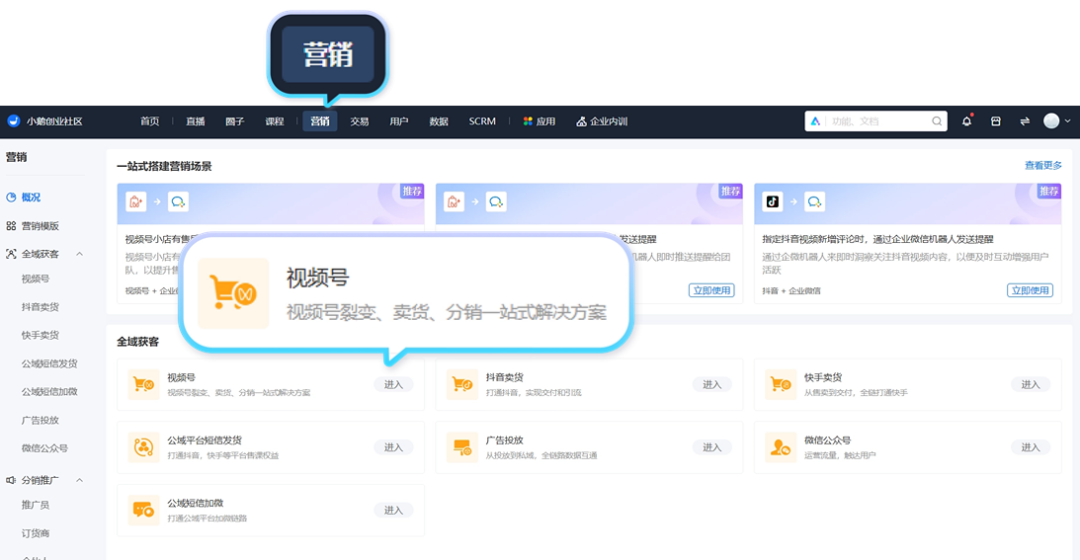Screen dimensions: 1080x560
Task: Click the 小鹅创业社区 logo icon
Action: click(x=13, y=121)
